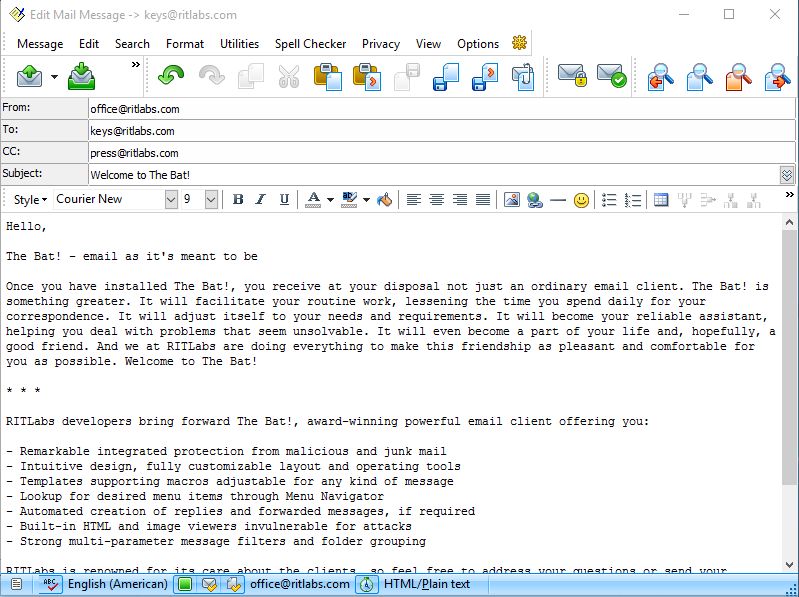
Task: Open Replace with the orange magnifier icon
Action: (x=738, y=77)
